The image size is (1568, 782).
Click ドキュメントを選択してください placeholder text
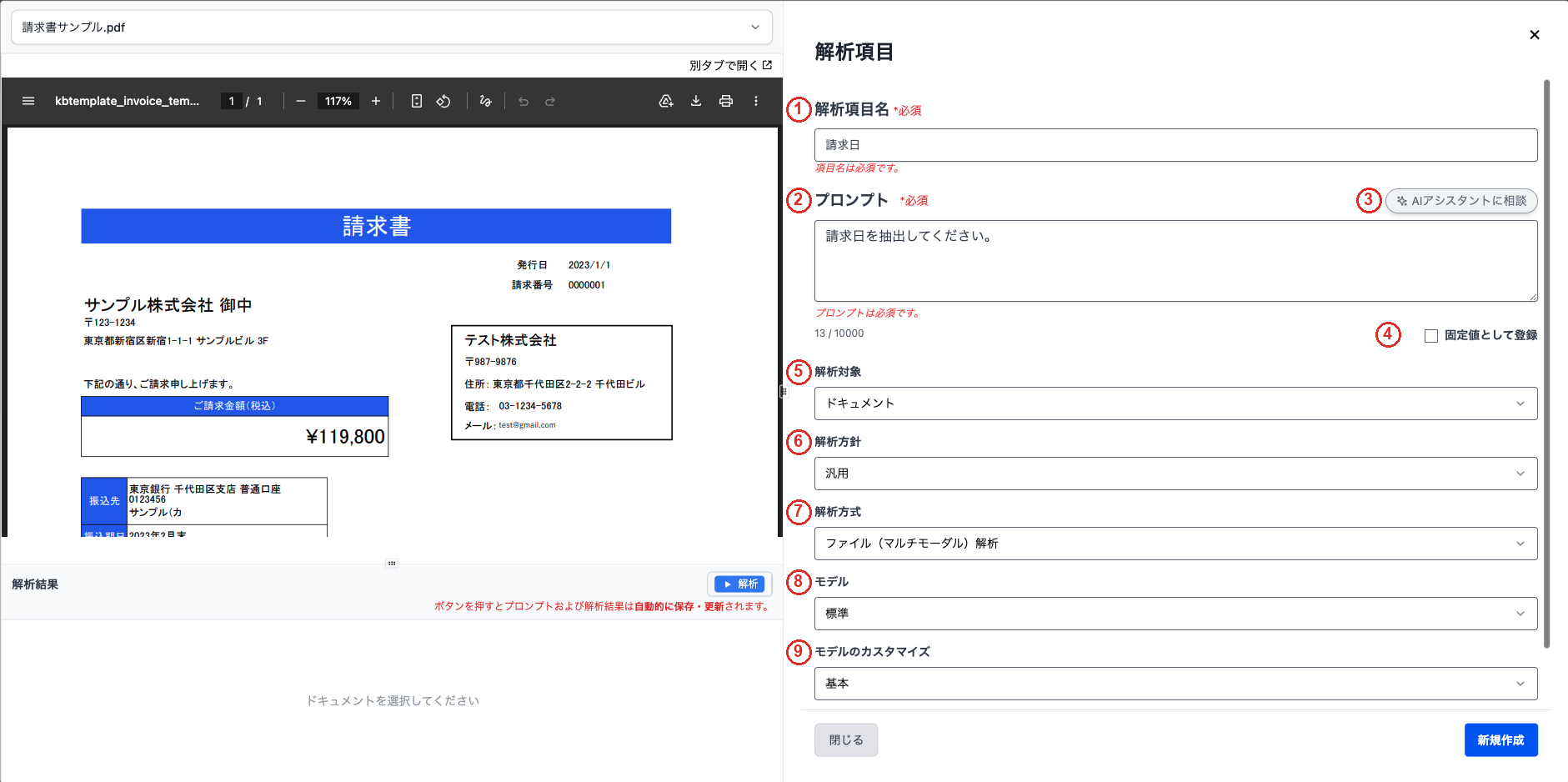(392, 701)
